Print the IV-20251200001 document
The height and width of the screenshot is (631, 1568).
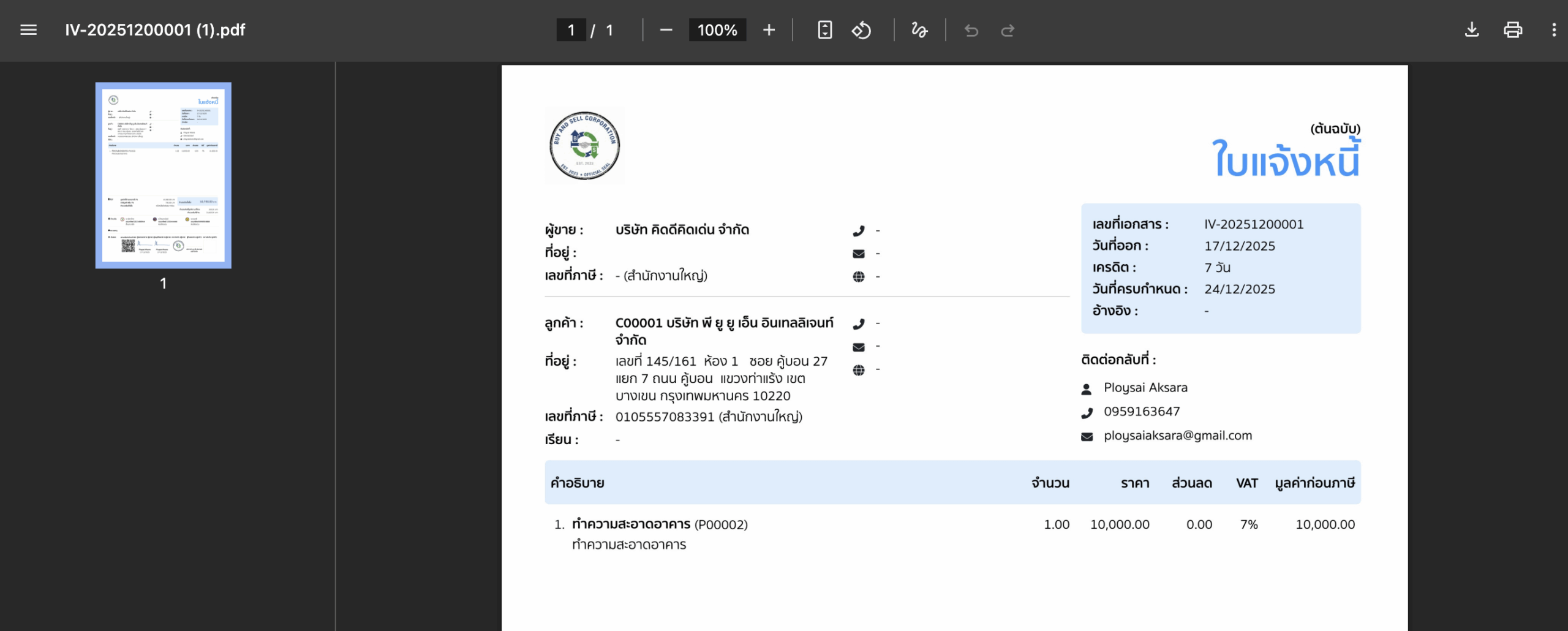[x=1513, y=29]
